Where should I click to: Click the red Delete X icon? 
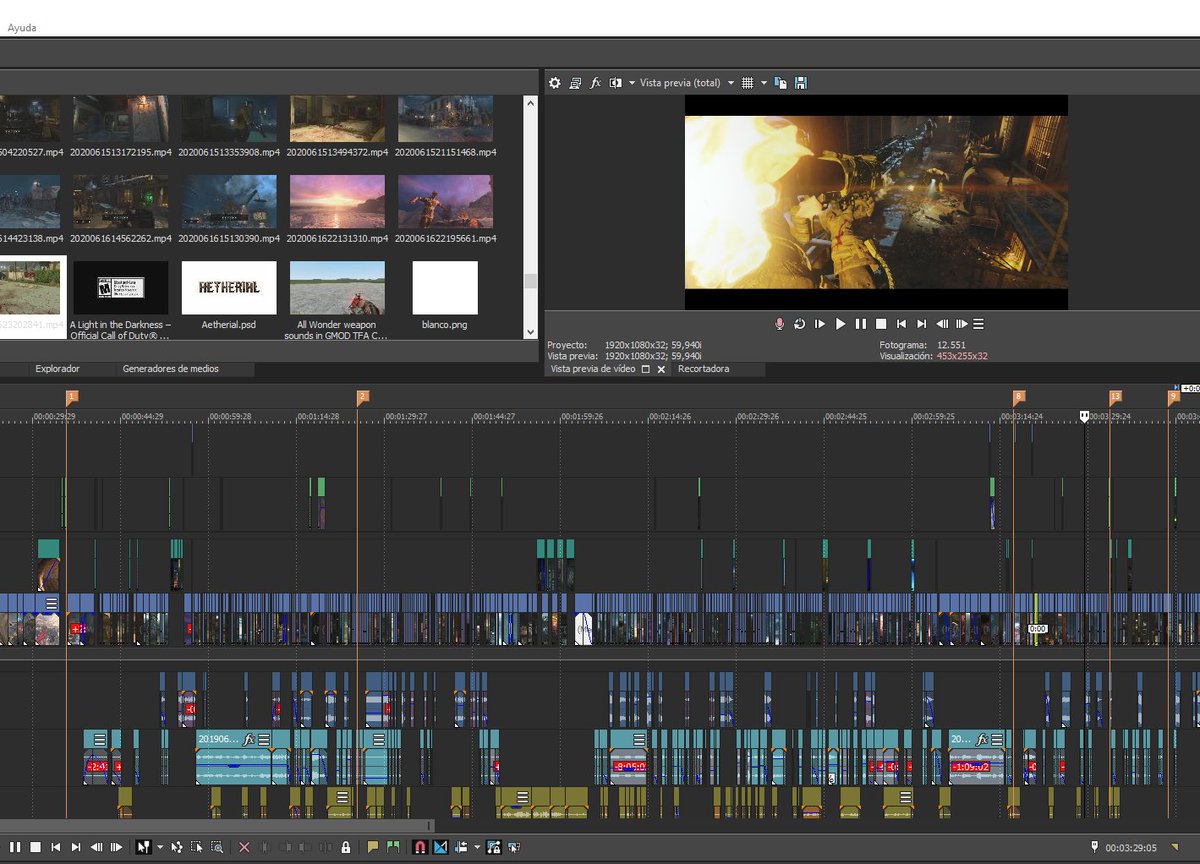[244, 847]
